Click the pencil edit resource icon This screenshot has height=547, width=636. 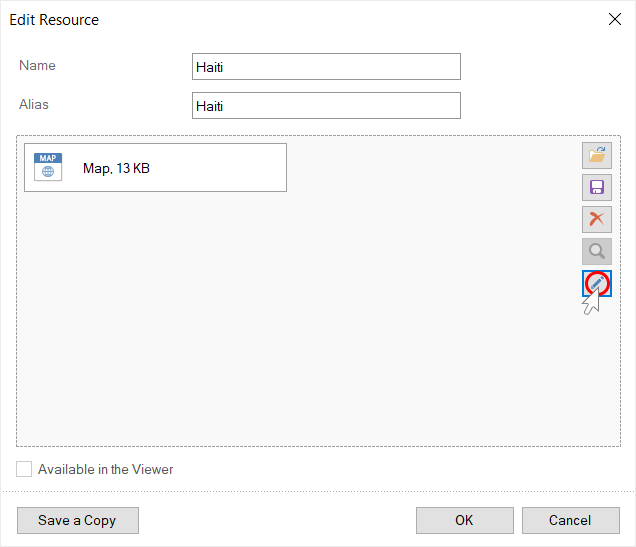pyautogui.click(x=597, y=283)
